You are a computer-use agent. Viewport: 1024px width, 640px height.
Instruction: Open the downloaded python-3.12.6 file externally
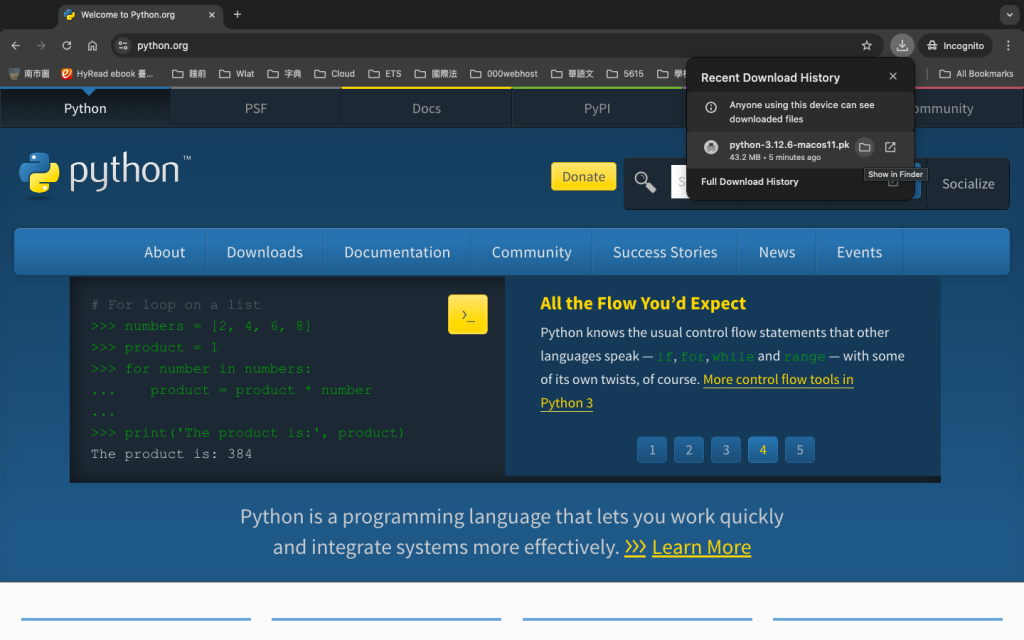point(890,147)
